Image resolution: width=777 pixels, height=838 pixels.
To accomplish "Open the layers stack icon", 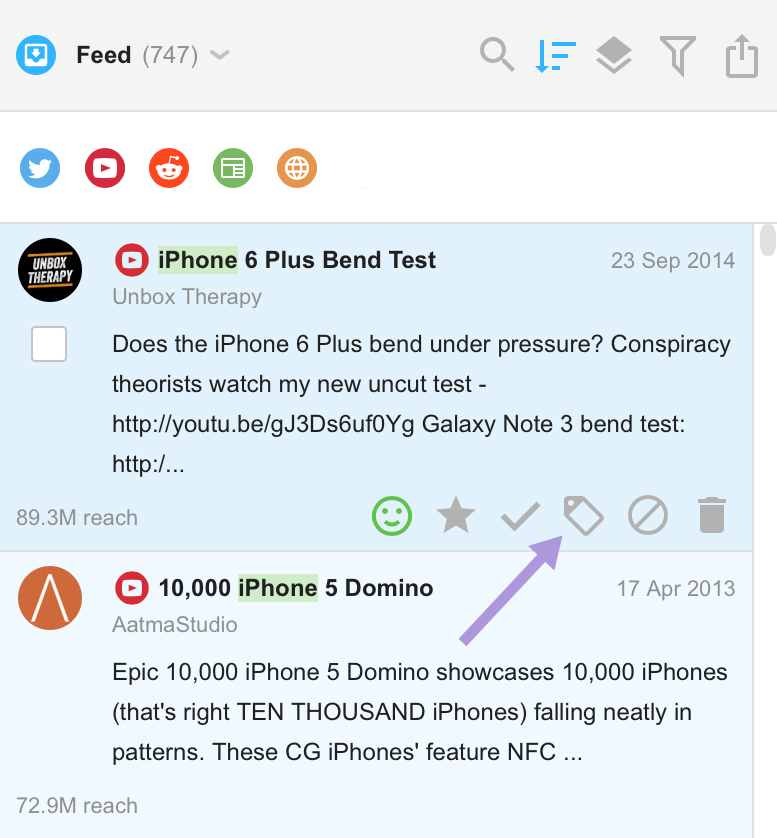I will point(614,56).
